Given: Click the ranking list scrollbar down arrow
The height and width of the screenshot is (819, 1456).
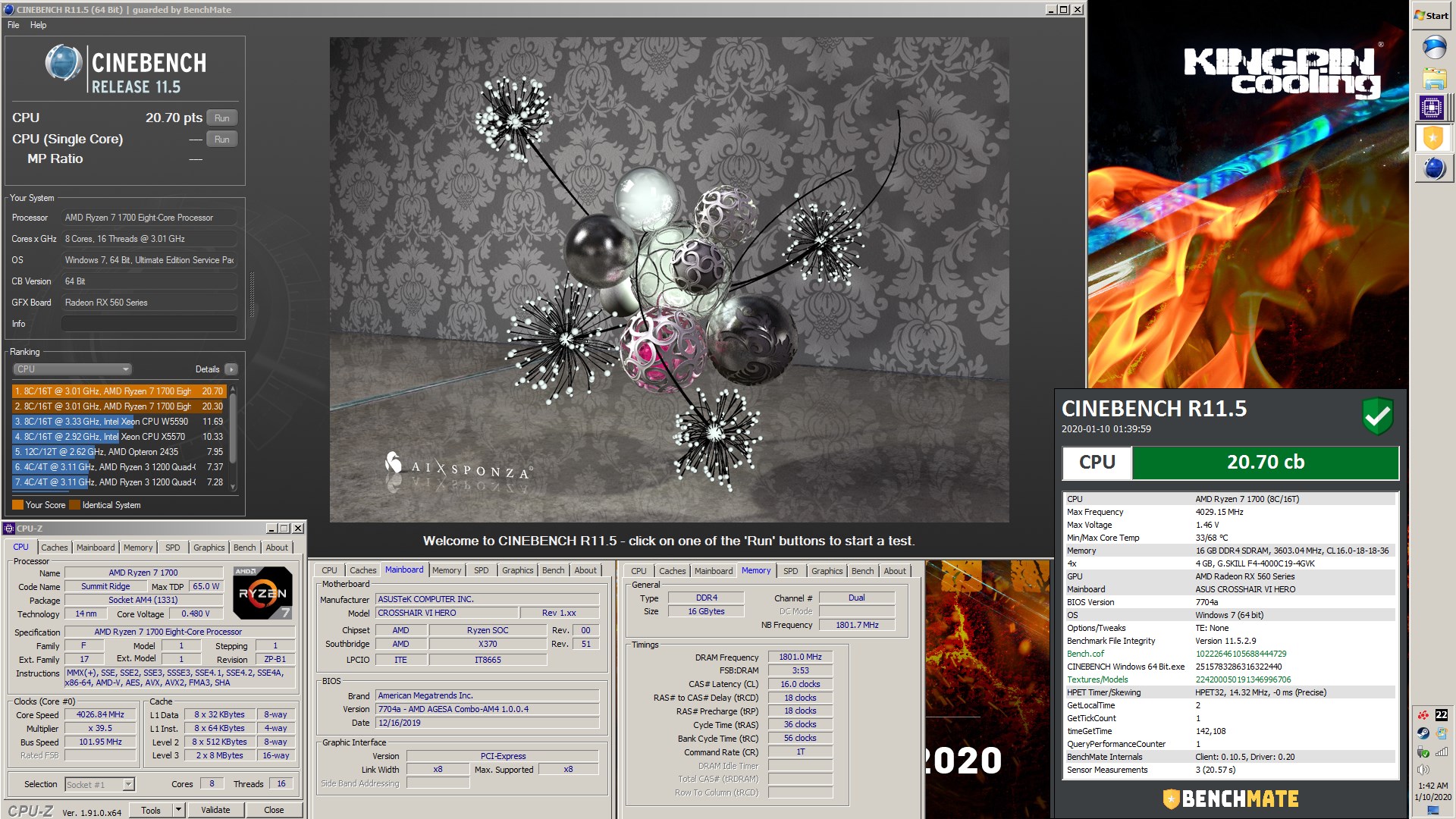Looking at the screenshot, I should tap(233, 487).
